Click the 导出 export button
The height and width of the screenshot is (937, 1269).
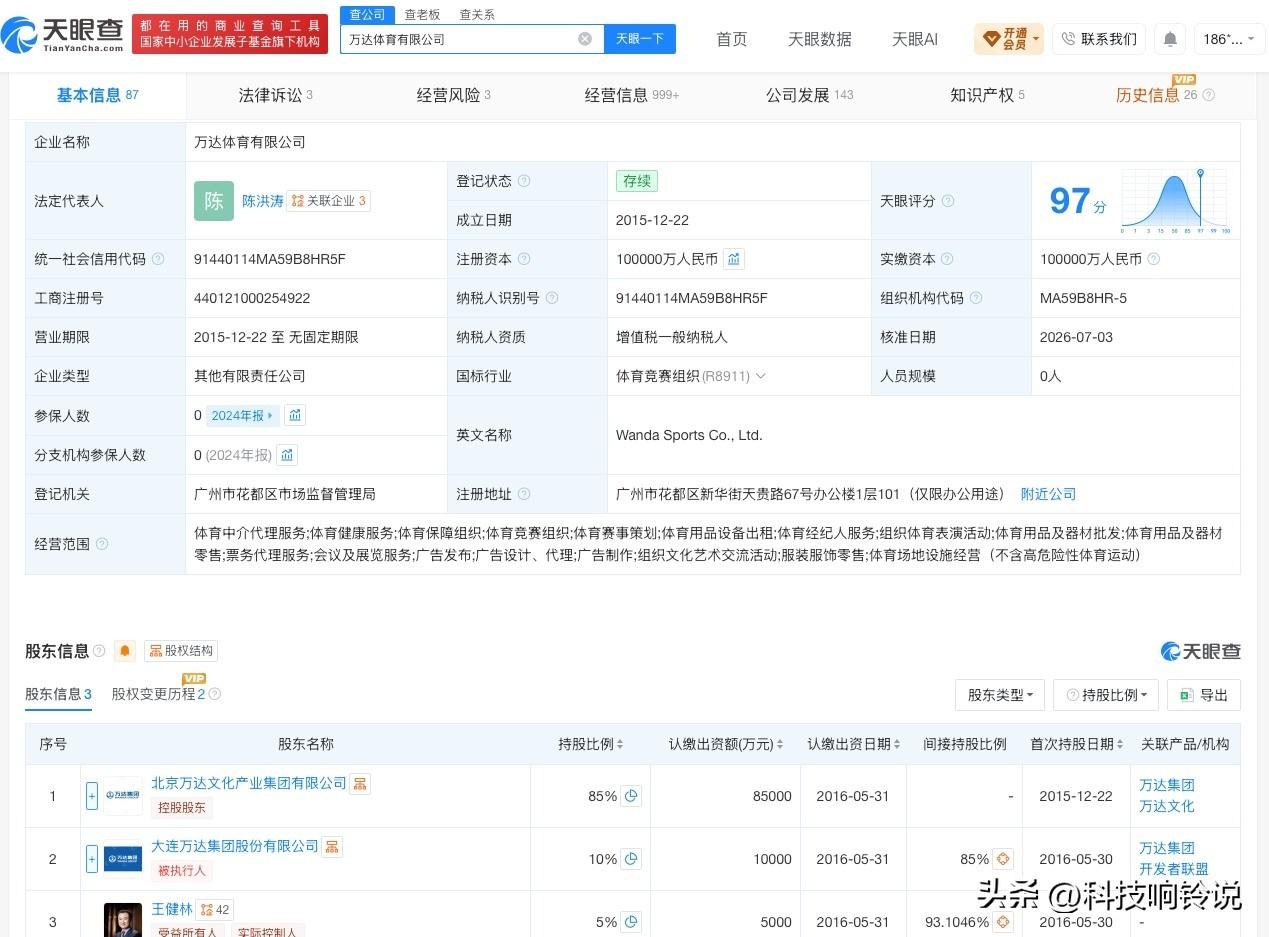coord(1204,695)
